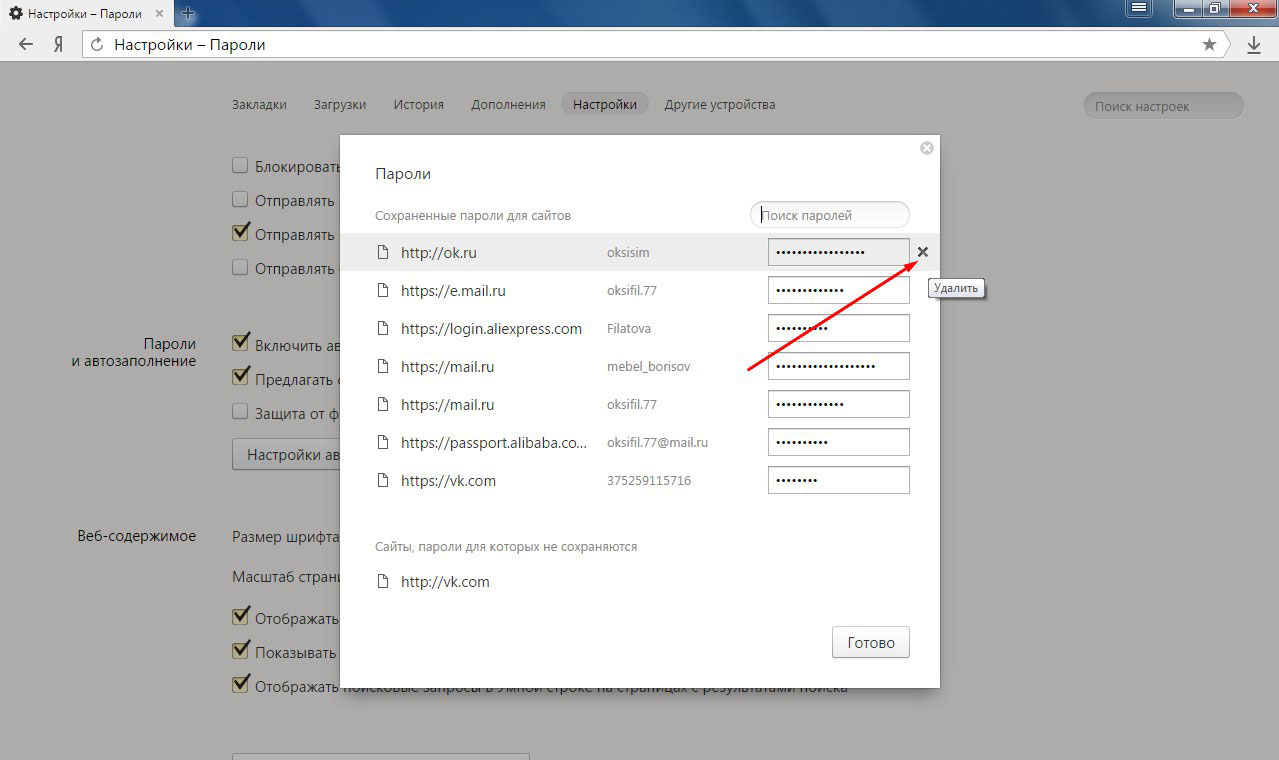Click the X delete icon for ok.ru password
This screenshot has width=1279, height=760.
(x=922, y=252)
